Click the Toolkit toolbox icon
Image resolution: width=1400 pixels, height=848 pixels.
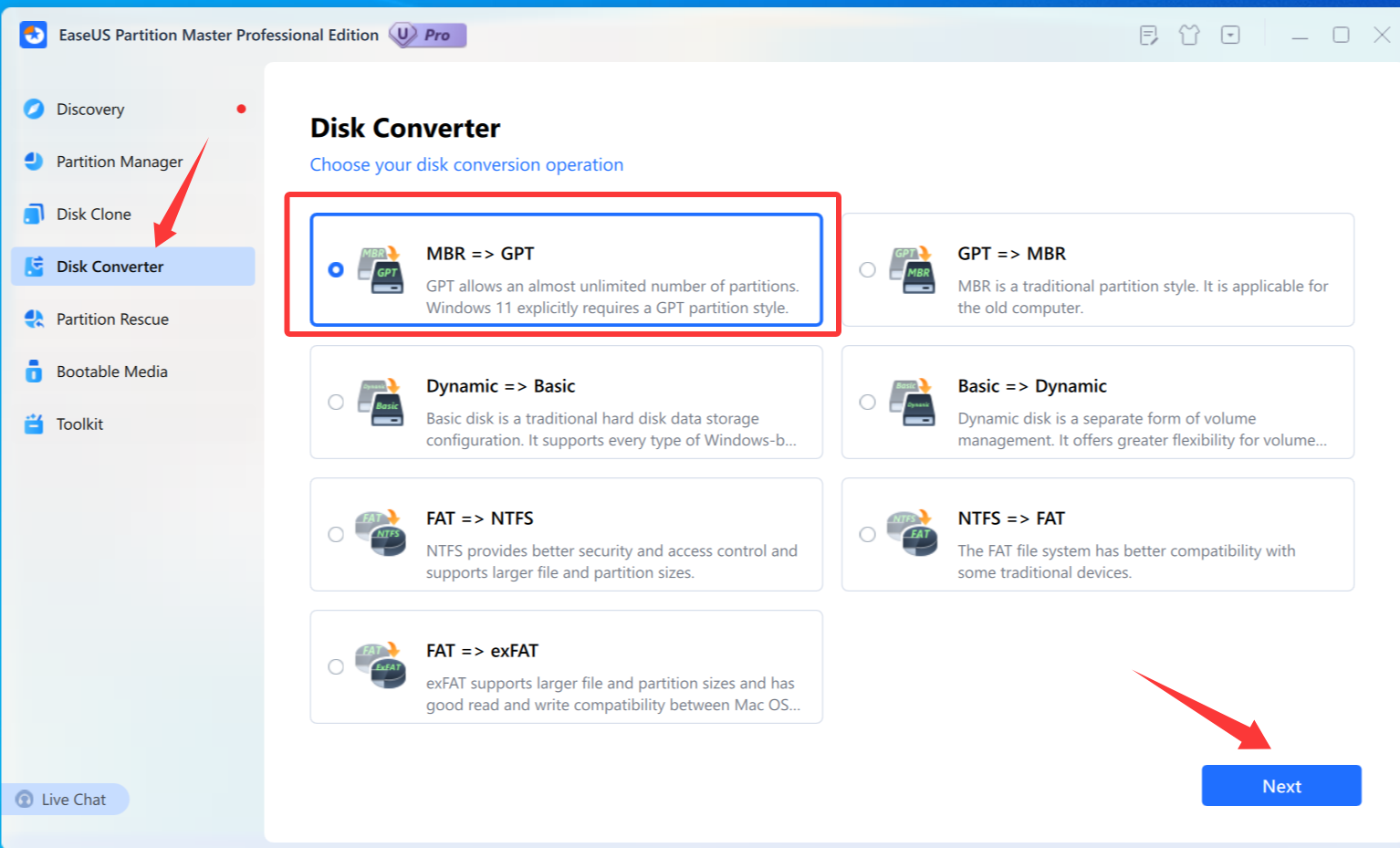(34, 424)
